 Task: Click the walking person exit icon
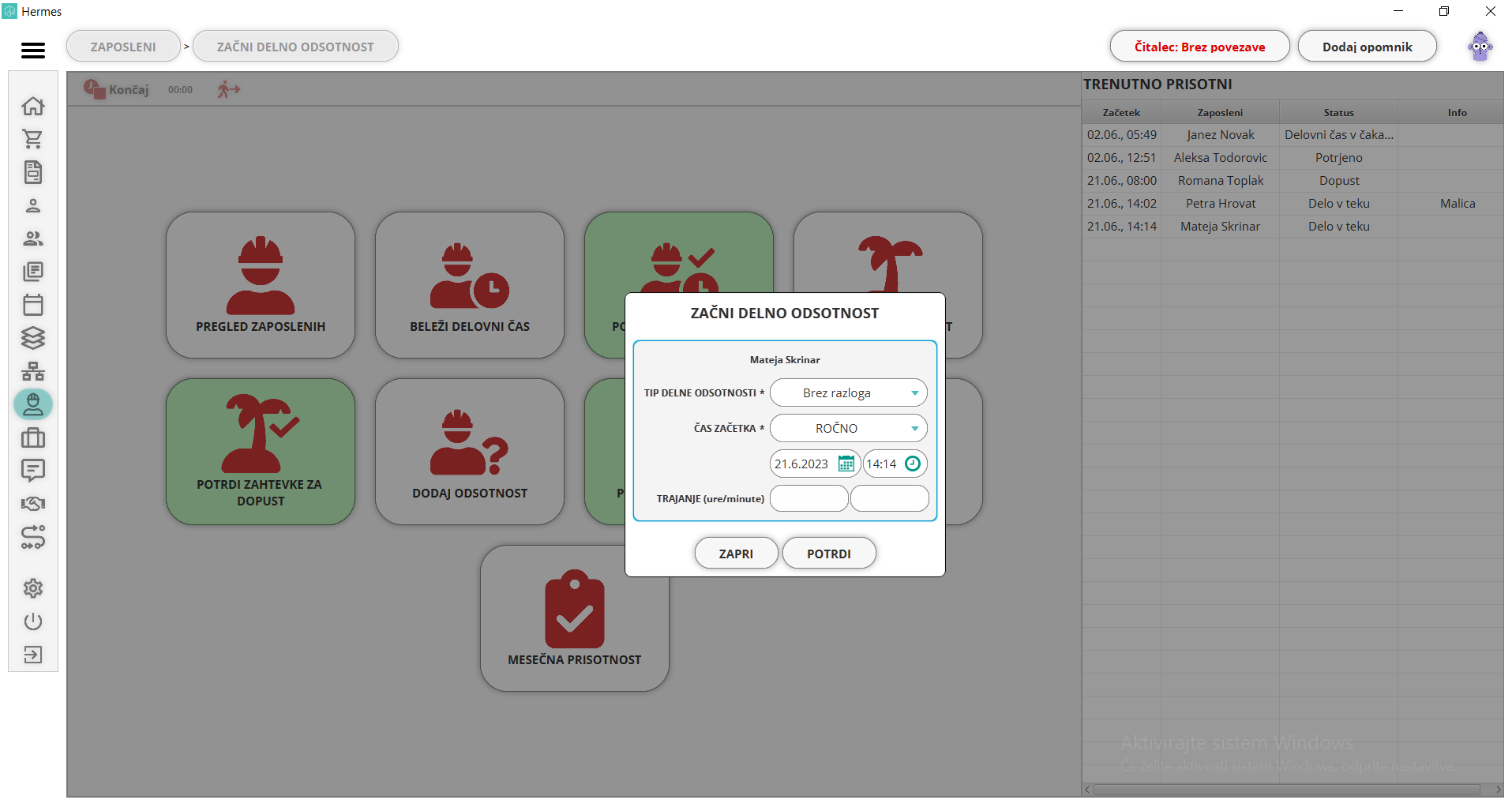point(228,89)
